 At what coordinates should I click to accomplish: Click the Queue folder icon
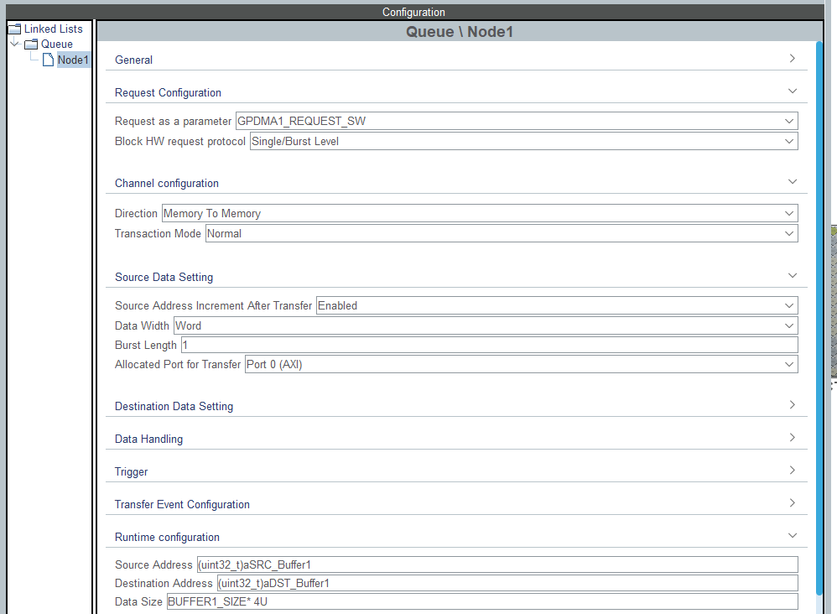(31, 44)
